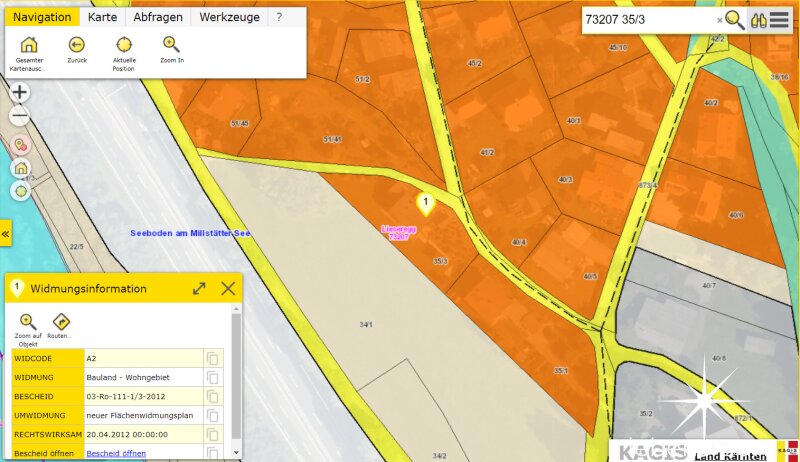Open the Abfragen tab
Viewport: 800px width, 462px height.
click(158, 17)
